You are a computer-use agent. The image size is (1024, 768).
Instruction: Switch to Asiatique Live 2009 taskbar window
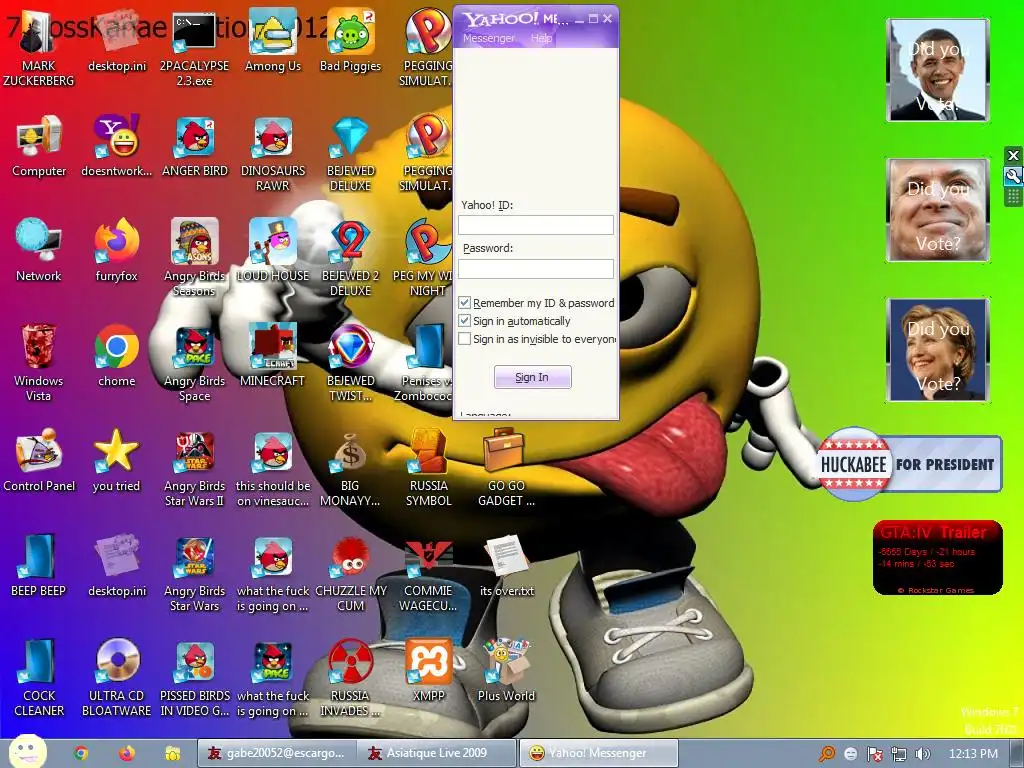437,753
